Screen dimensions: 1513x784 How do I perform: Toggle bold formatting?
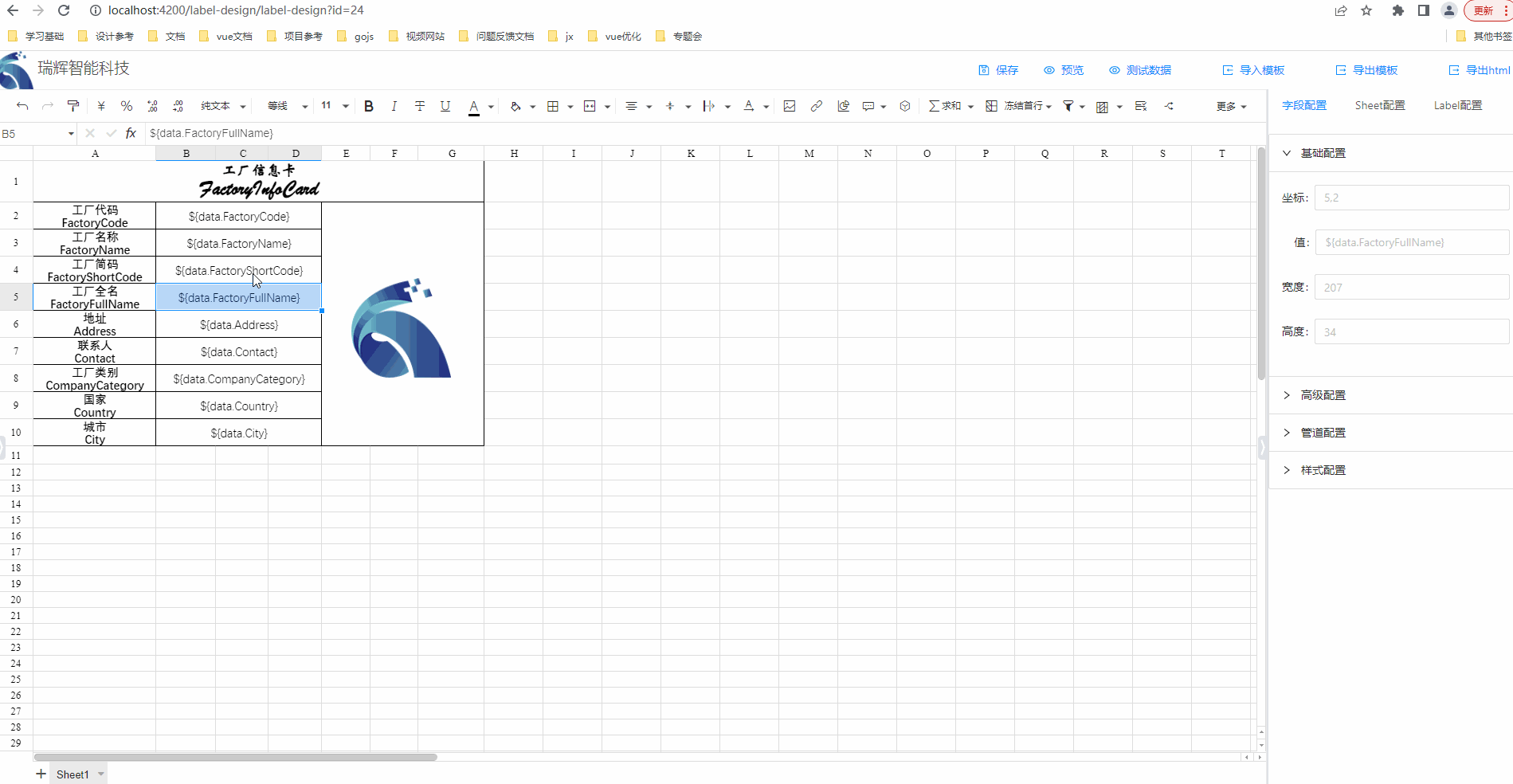[x=369, y=106]
